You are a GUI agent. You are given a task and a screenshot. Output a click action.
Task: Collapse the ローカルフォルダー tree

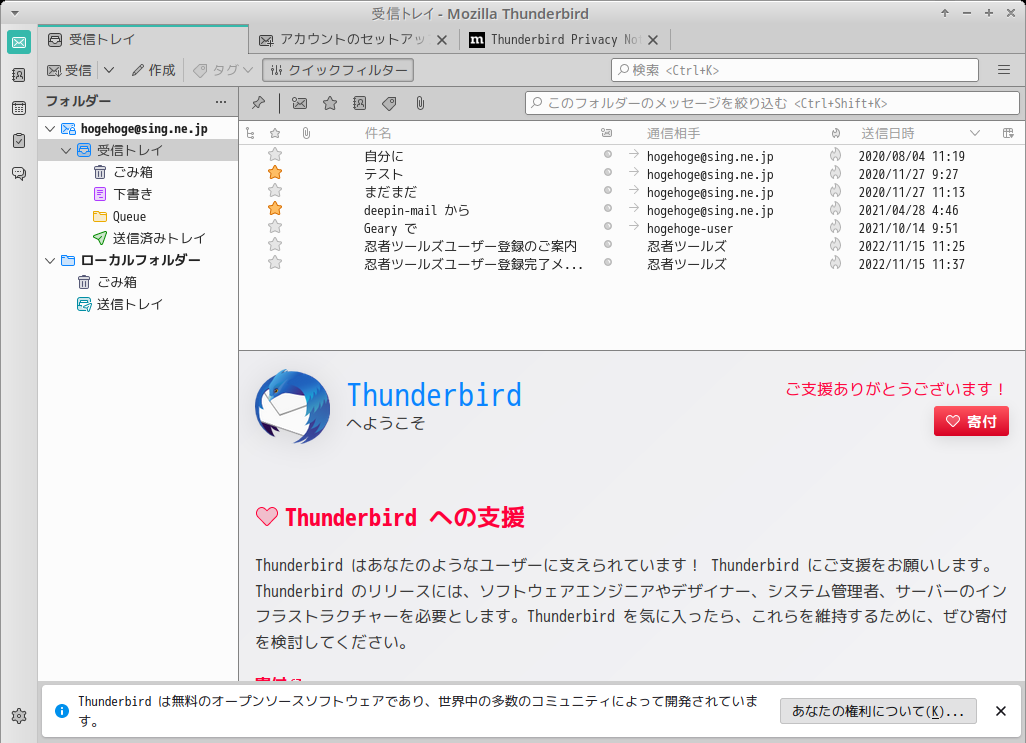(x=50, y=260)
